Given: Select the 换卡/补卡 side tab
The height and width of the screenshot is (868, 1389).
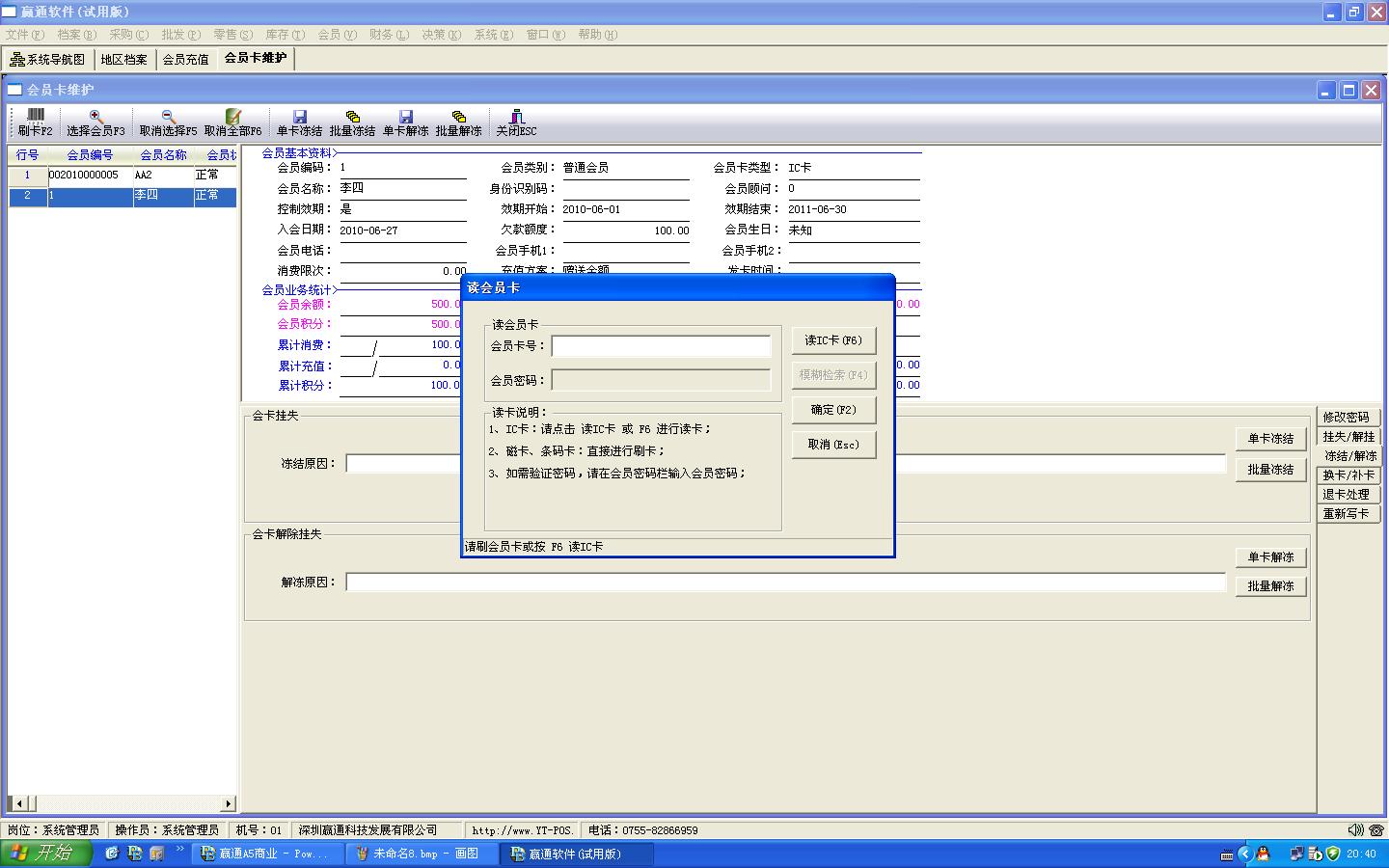Looking at the screenshot, I should pos(1348,475).
